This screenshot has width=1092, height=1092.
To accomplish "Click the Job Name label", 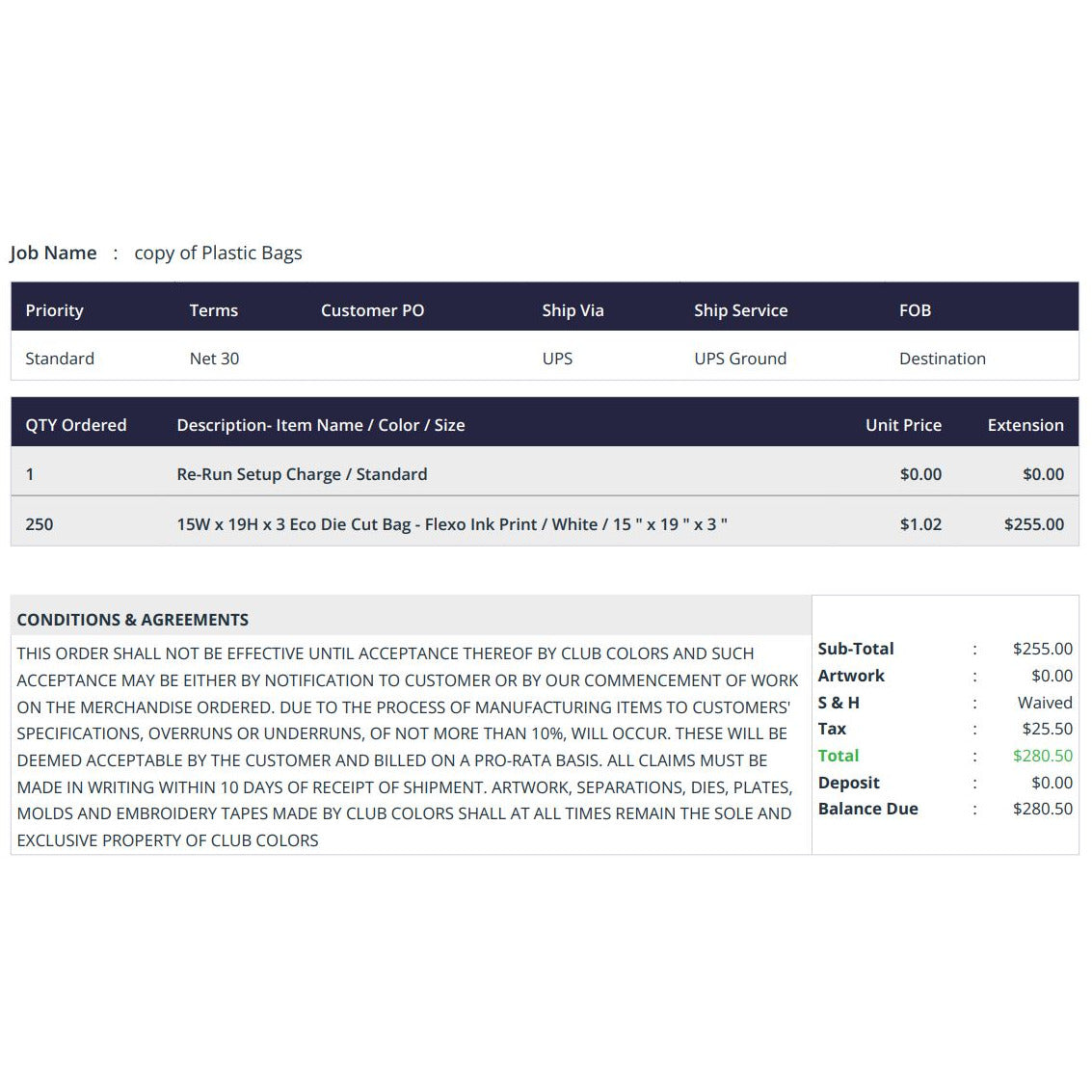I will pos(53,253).
